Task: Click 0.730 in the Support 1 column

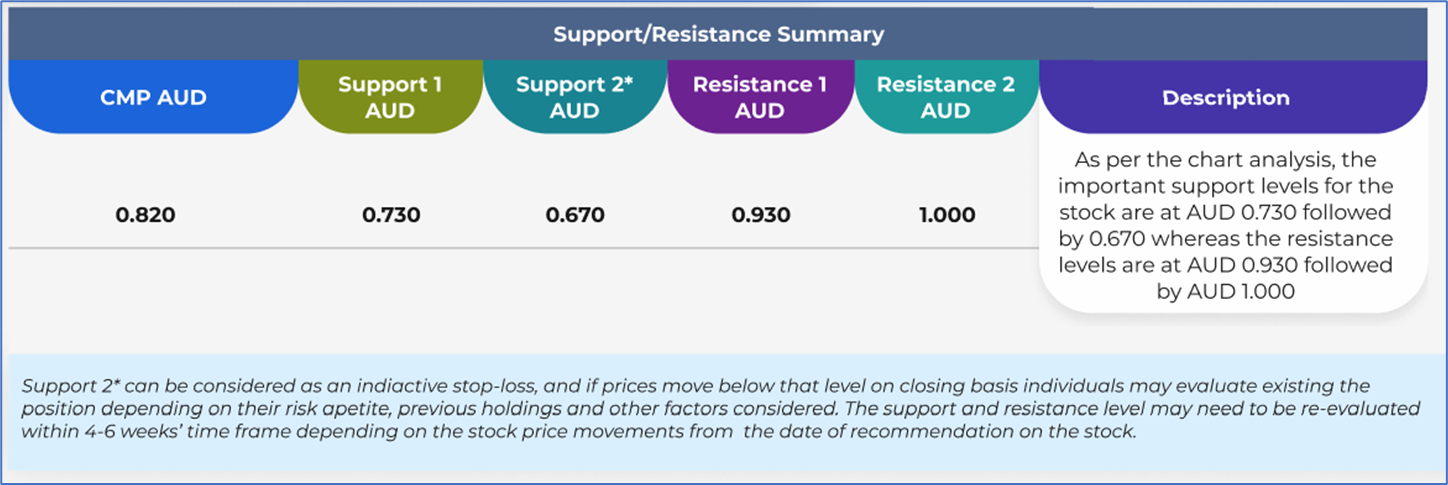Action: [390, 215]
